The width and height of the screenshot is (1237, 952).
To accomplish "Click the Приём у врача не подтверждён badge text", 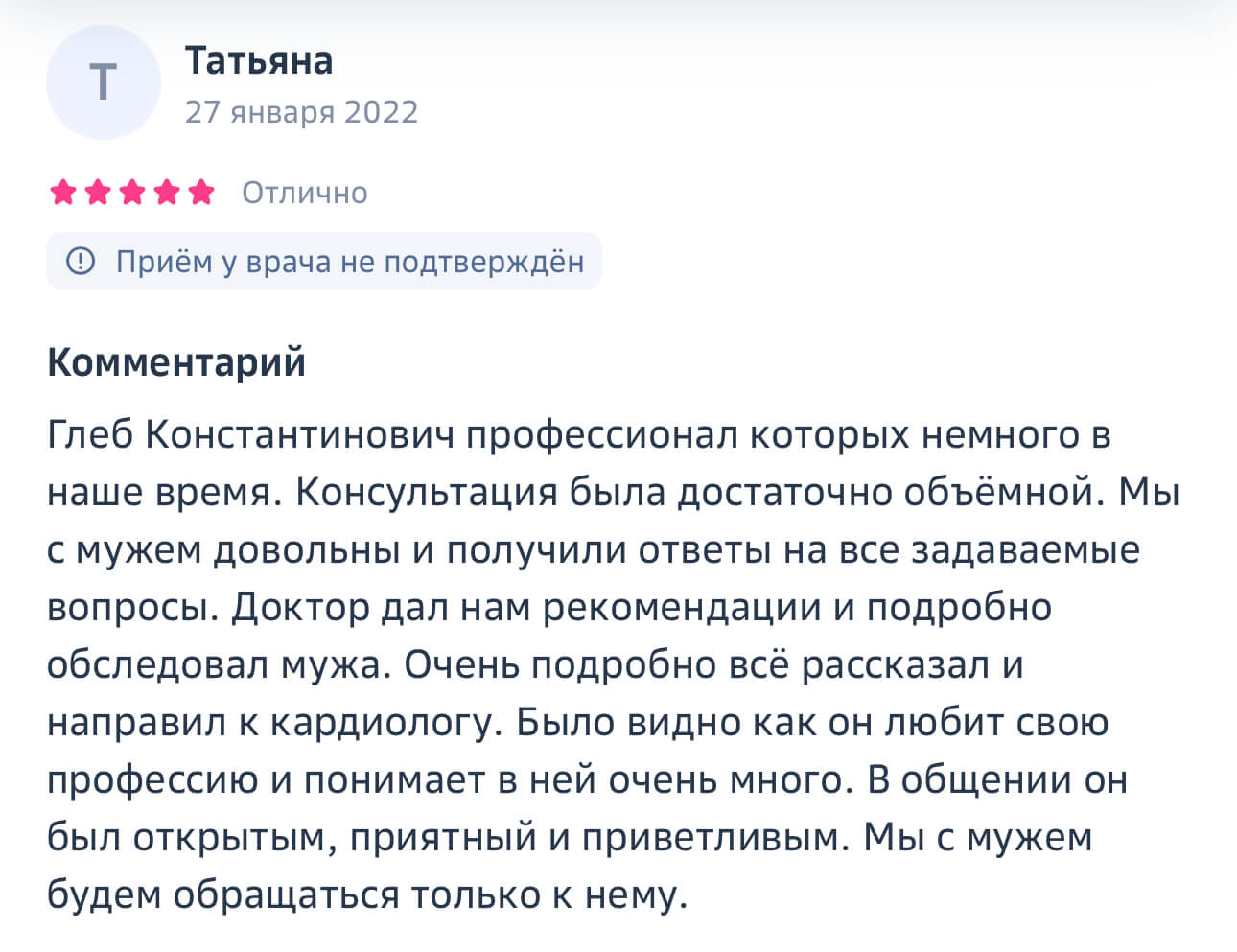I will pos(349,261).
